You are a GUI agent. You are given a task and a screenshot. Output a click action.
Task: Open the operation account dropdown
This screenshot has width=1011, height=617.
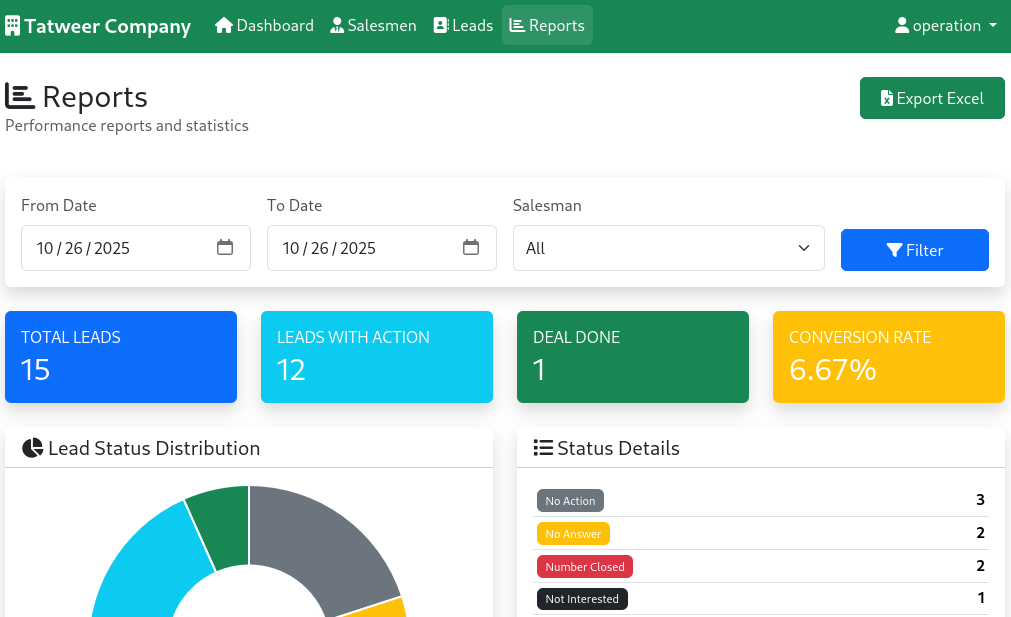coord(945,25)
